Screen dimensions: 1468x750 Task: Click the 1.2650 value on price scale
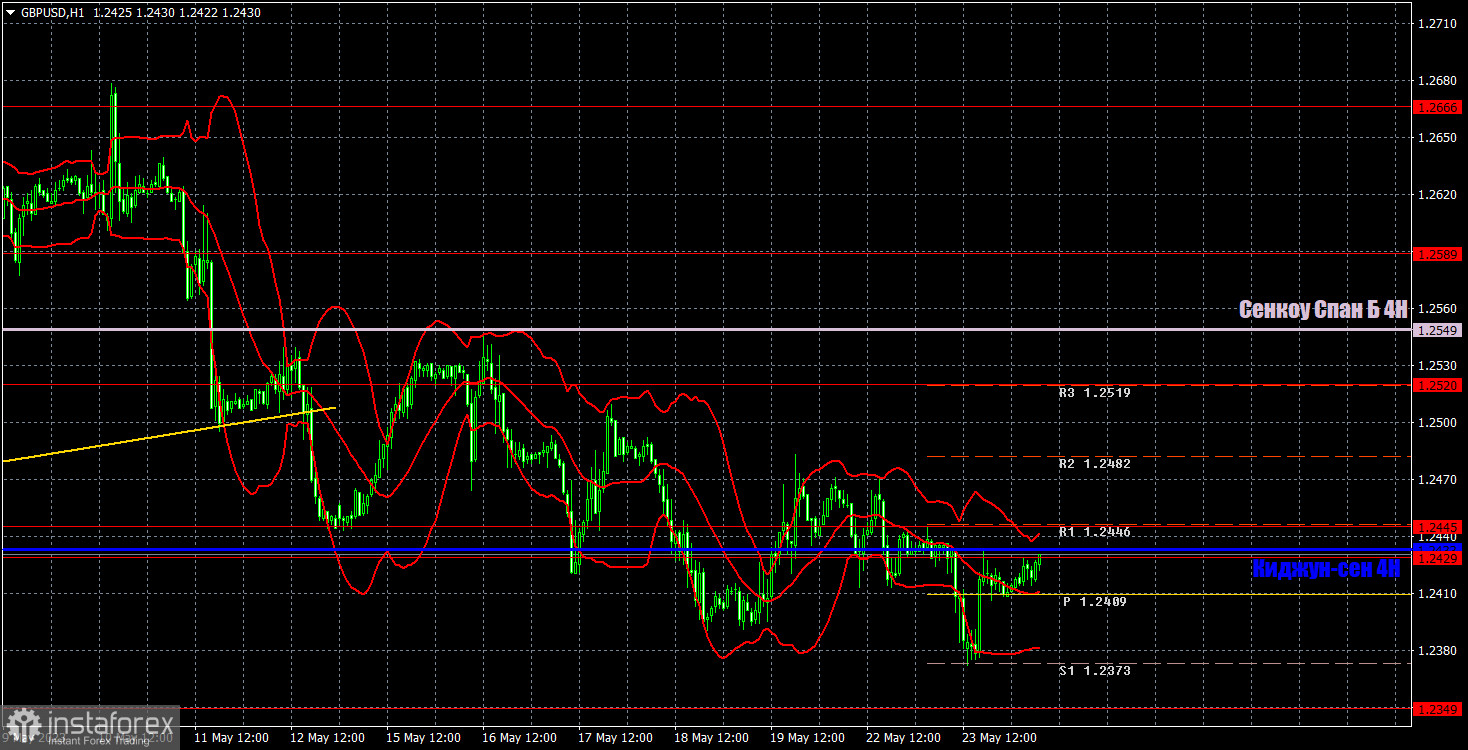[1439, 137]
